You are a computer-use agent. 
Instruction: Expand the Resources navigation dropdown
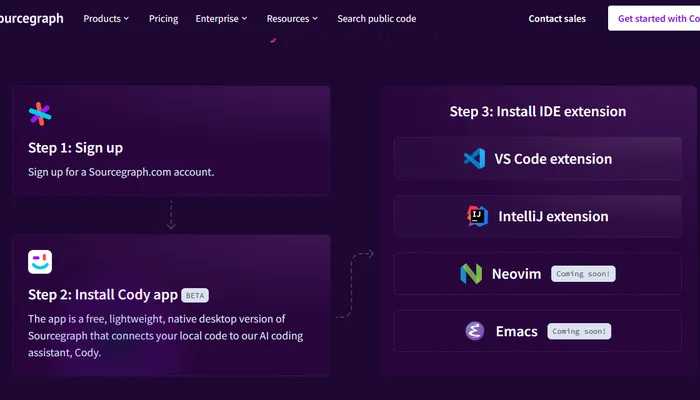(292, 18)
